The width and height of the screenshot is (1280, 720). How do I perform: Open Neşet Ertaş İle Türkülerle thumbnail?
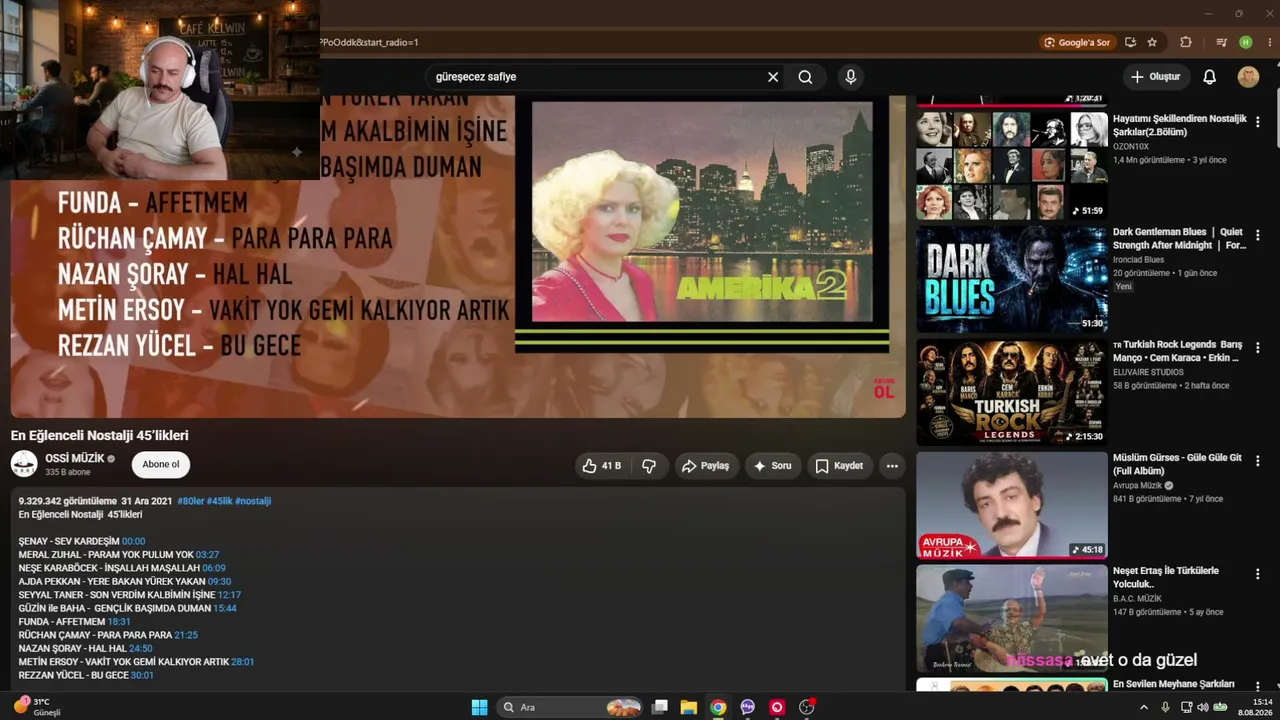pos(1012,618)
